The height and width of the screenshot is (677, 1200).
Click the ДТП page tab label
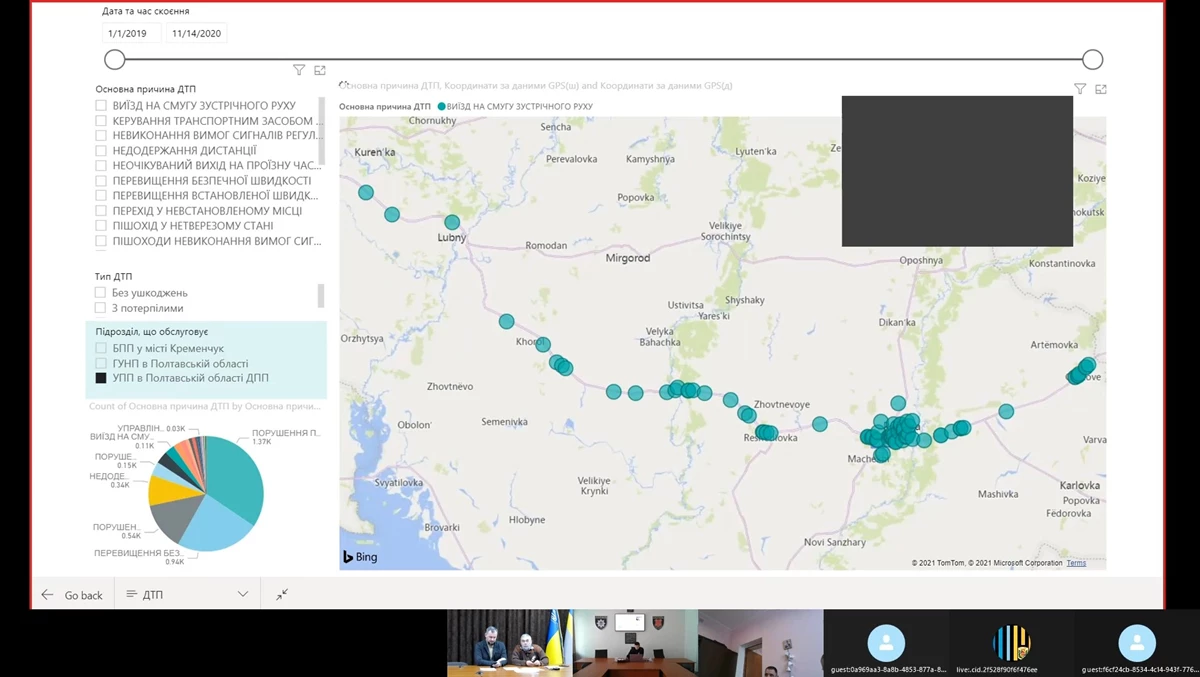[152, 595]
